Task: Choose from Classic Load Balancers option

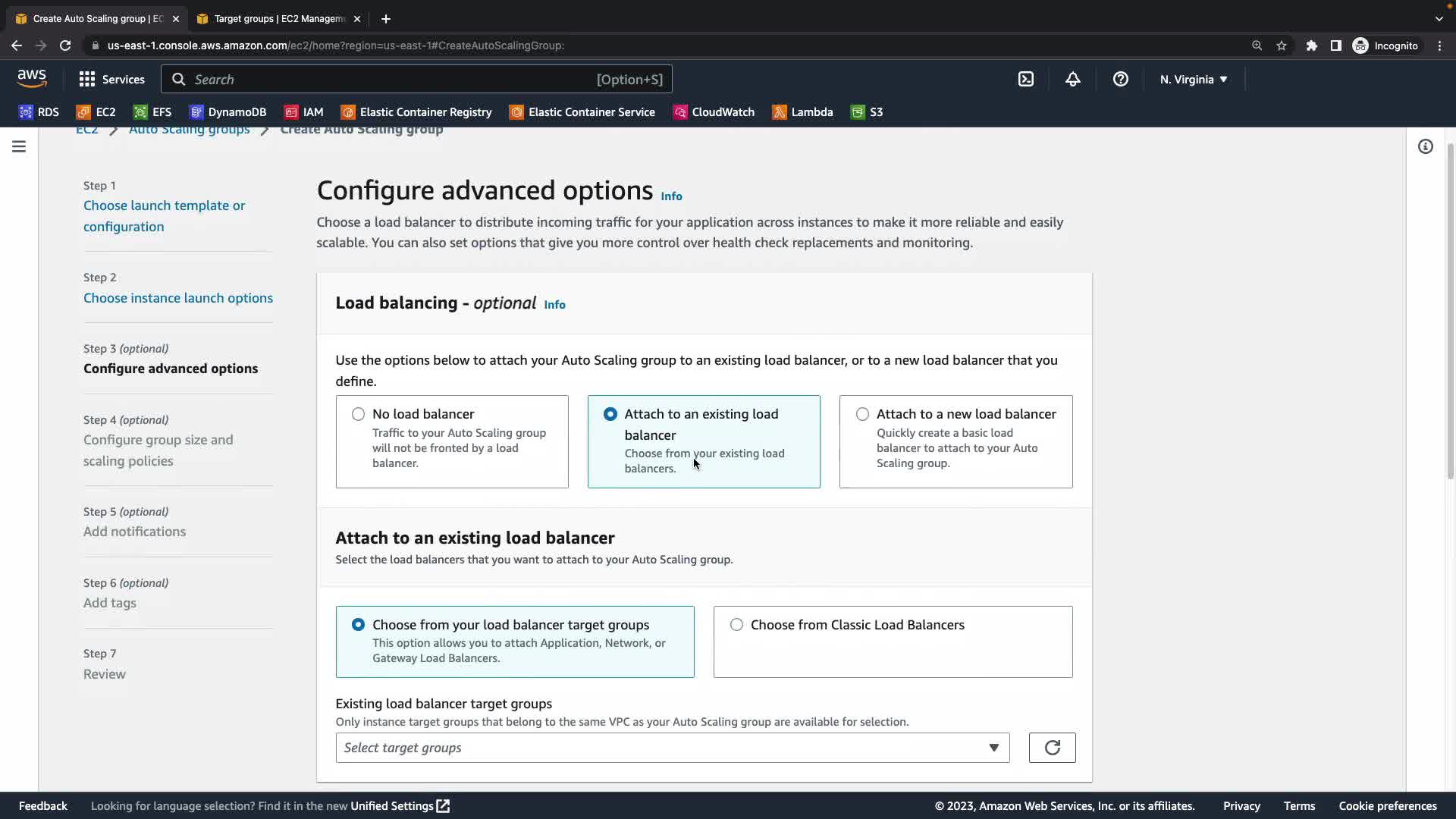Action: pos(736,625)
